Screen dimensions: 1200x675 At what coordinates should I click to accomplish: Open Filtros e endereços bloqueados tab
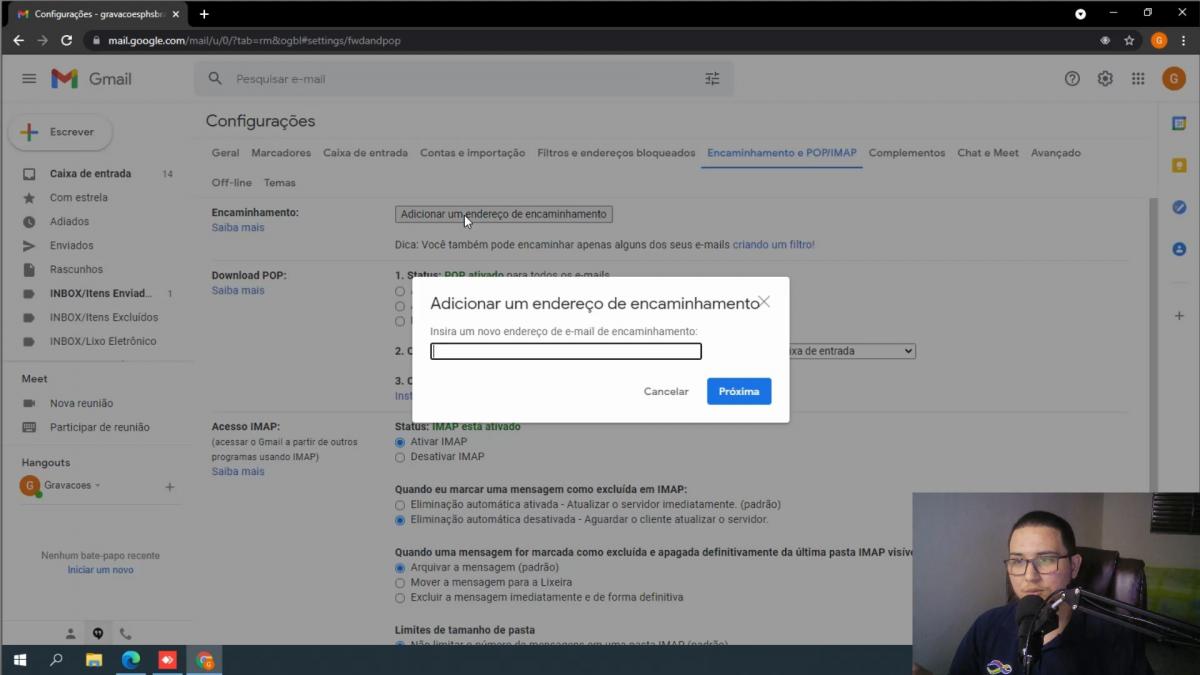616,153
